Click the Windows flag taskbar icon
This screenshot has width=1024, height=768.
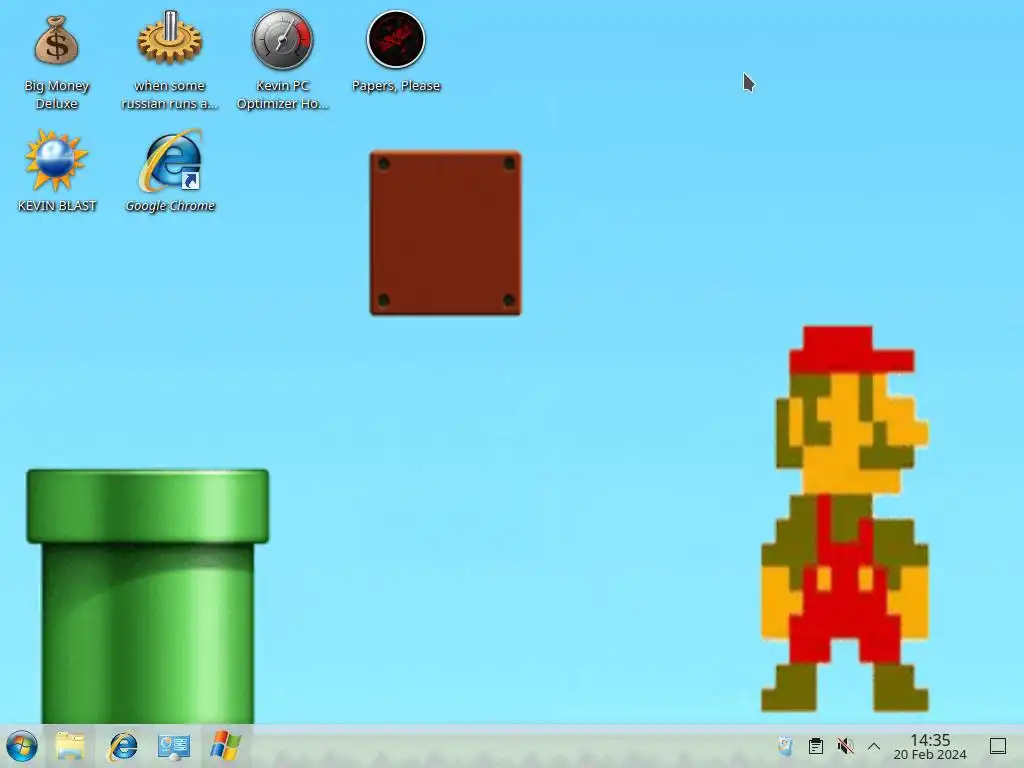pyautogui.click(x=225, y=746)
